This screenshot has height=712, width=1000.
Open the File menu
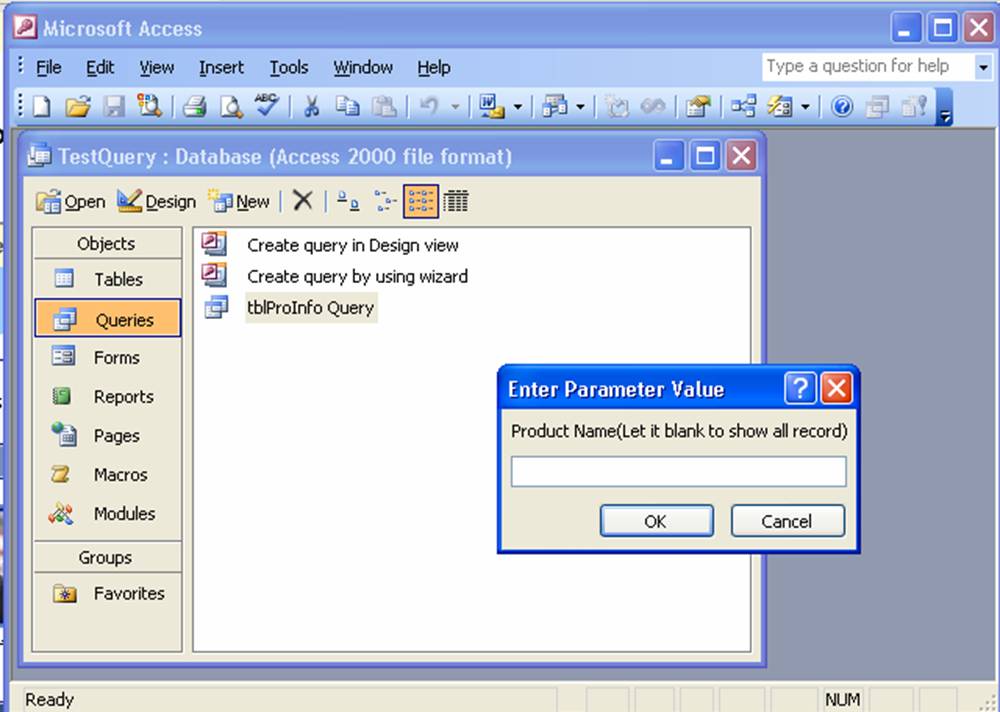tap(48, 67)
